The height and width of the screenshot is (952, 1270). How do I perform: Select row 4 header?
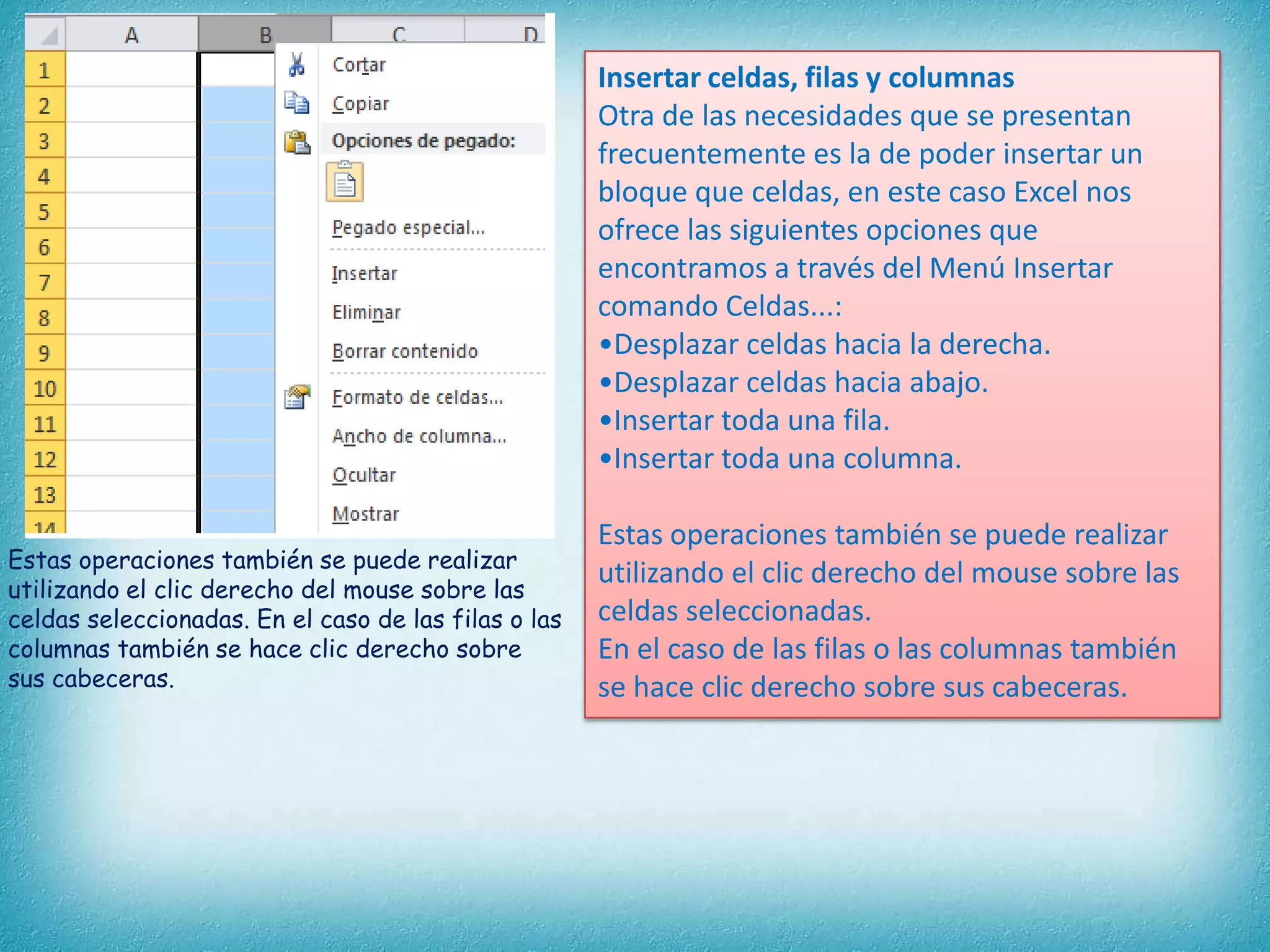pyautogui.click(x=45, y=176)
